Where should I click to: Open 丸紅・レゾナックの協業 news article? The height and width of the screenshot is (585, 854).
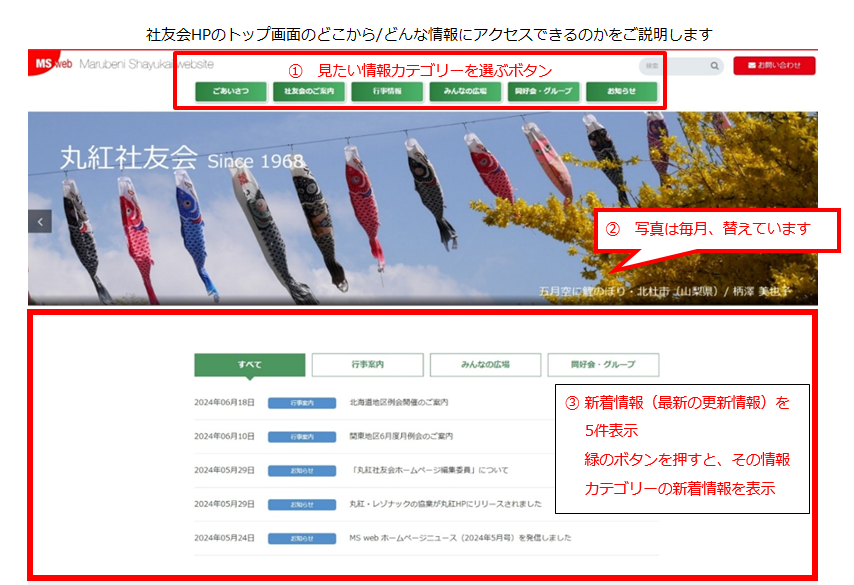[445, 504]
